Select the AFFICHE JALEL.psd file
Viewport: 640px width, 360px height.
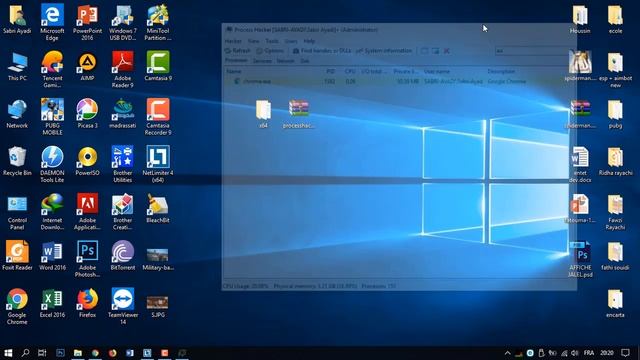[x=580, y=260]
